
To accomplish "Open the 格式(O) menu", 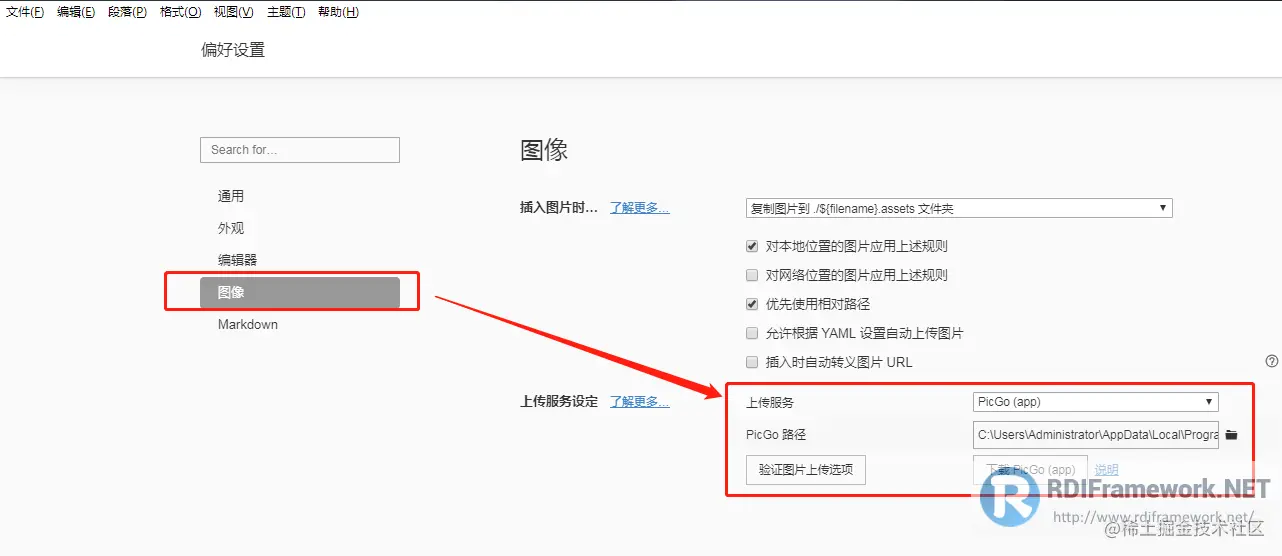I will pyautogui.click(x=181, y=12).
